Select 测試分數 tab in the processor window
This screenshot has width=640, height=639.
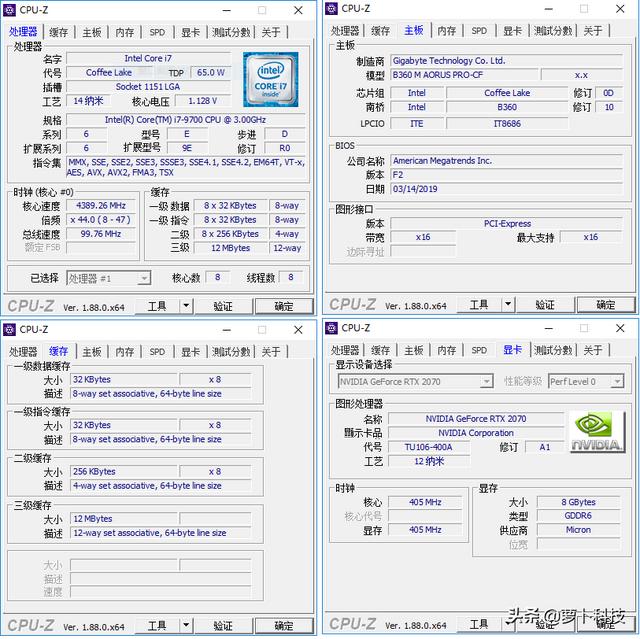[231, 32]
